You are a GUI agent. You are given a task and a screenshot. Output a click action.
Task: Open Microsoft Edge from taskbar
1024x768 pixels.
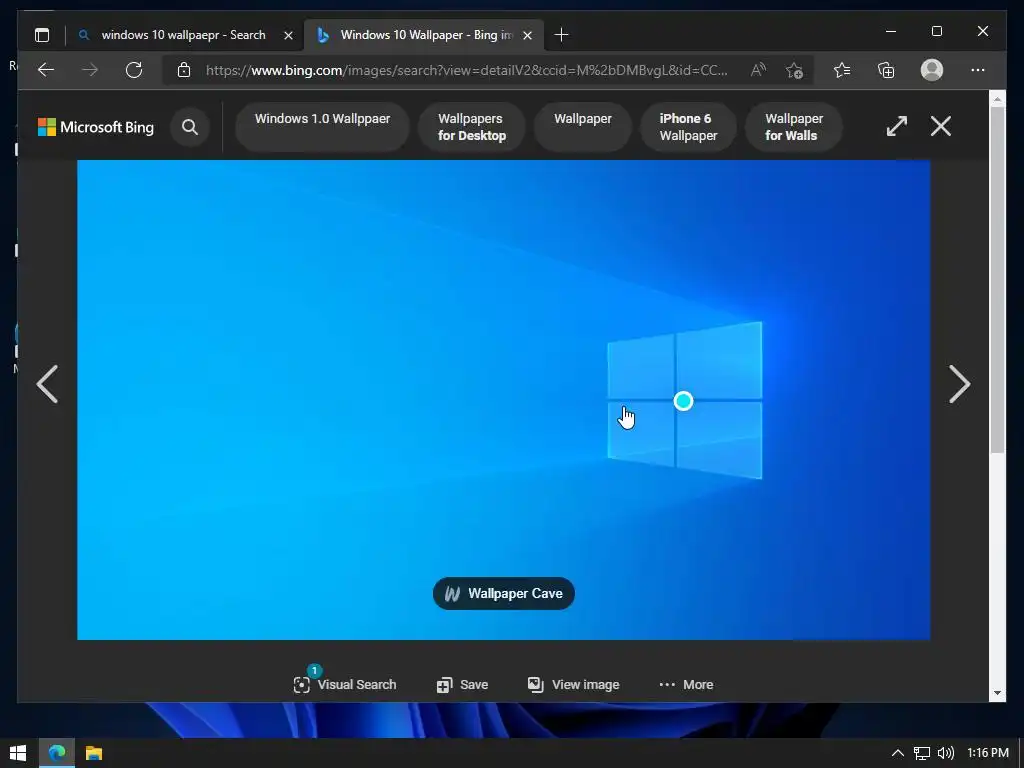pyautogui.click(x=57, y=753)
